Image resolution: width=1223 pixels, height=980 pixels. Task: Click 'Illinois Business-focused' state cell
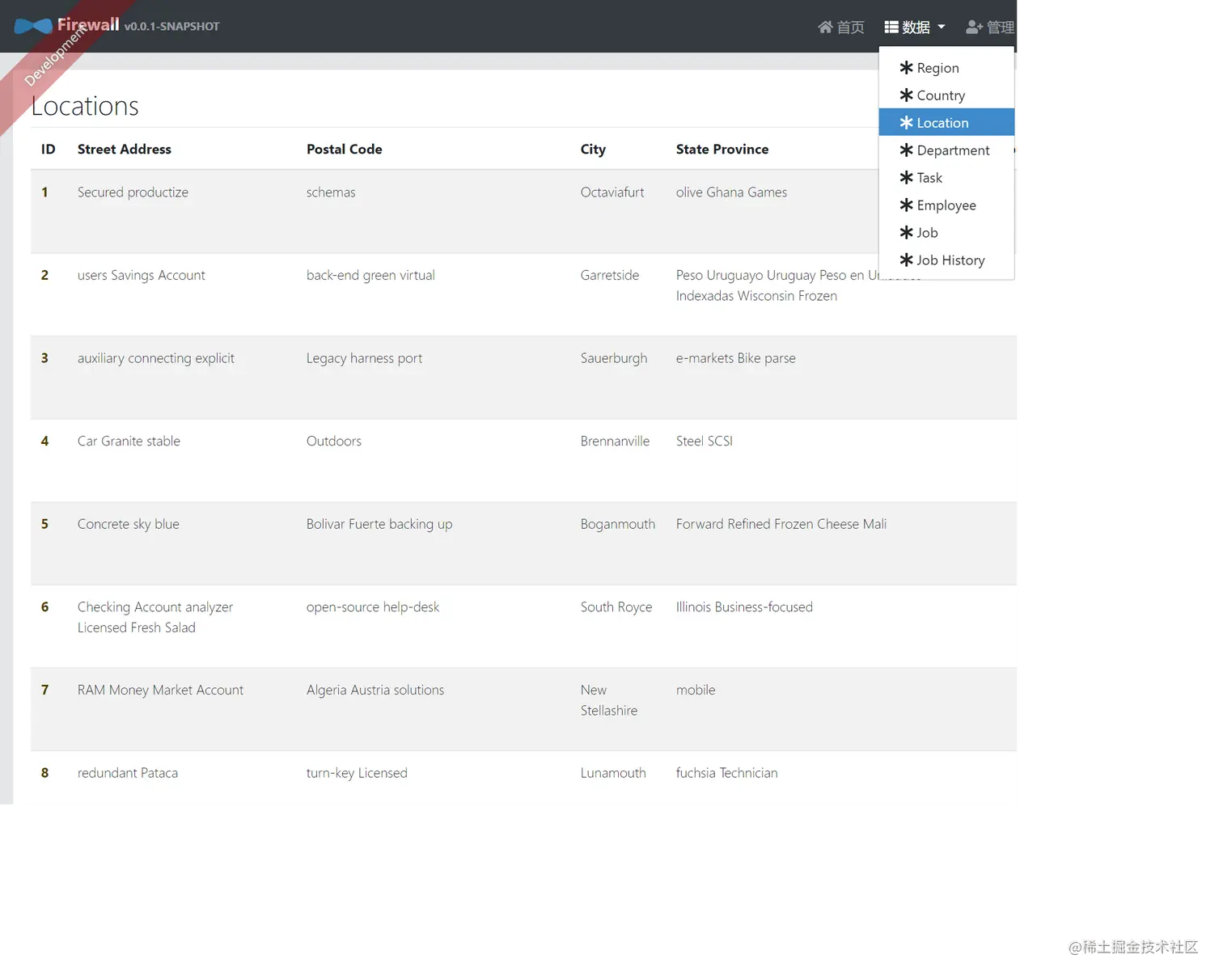pyautogui.click(x=744, y=607)
